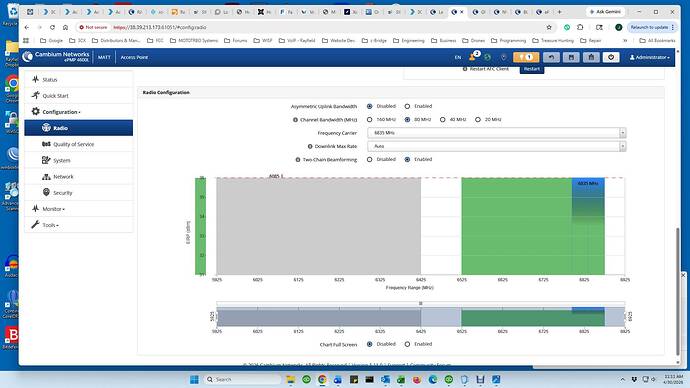The image size is (690, 388).
Task: Open the Ask Gemini button
Action: pos(606,12)
